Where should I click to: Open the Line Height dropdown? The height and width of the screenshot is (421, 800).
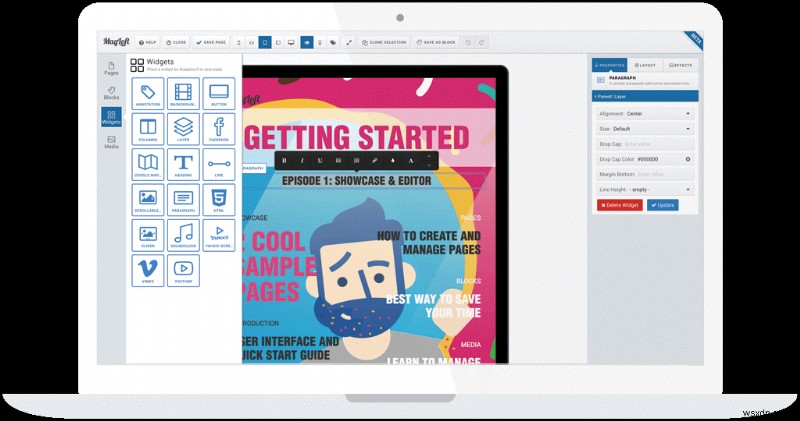[645, 189]
